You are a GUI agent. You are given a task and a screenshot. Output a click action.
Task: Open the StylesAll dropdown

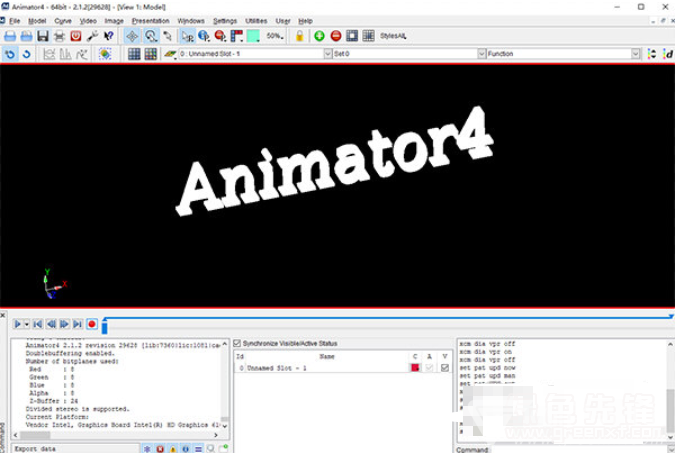393,36
